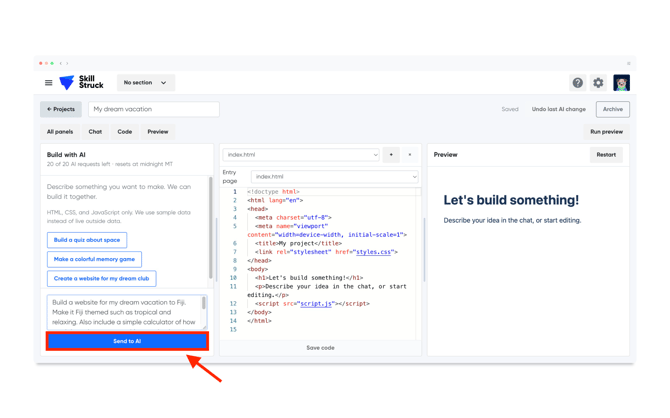Choose Make a colorful memory game suggestion
This screenshot has width=670, height=418.
point(94,259)
